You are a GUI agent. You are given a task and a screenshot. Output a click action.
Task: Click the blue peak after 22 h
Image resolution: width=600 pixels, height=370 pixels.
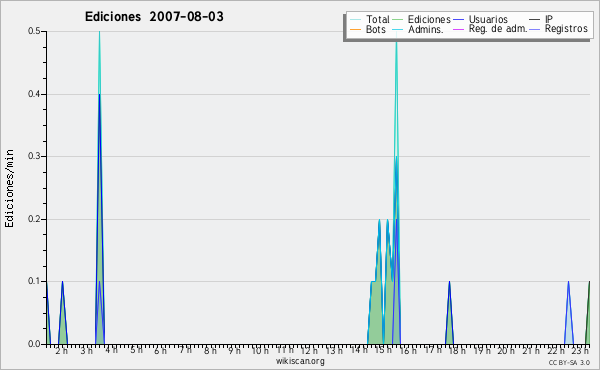[x=569, y=314]
